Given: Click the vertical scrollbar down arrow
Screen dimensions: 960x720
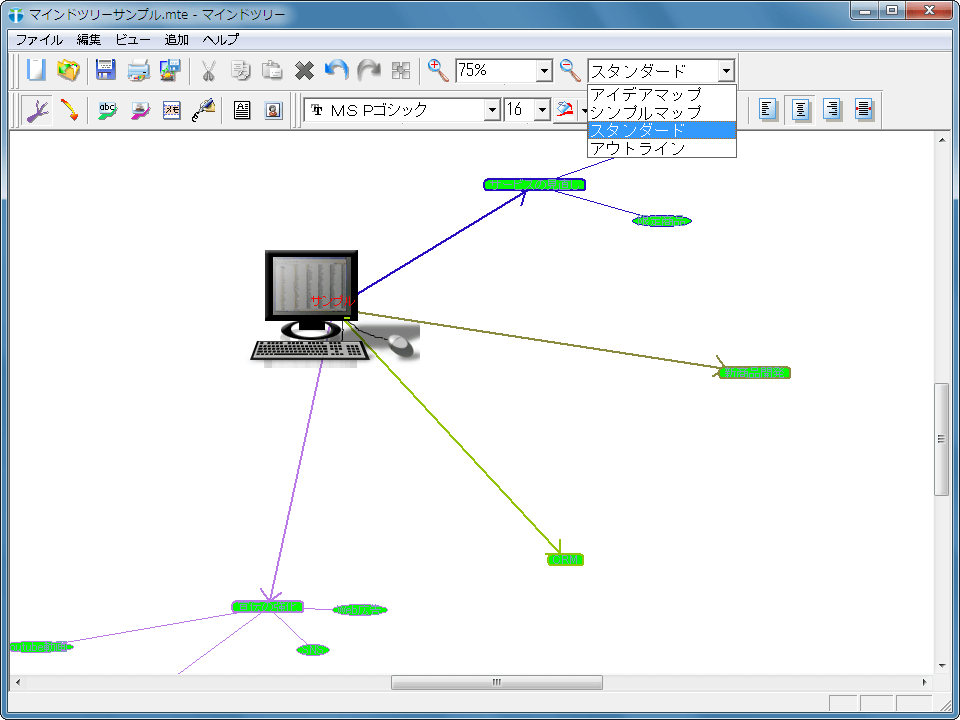Looking at the screenshot, I should click(x=942, y=666).
